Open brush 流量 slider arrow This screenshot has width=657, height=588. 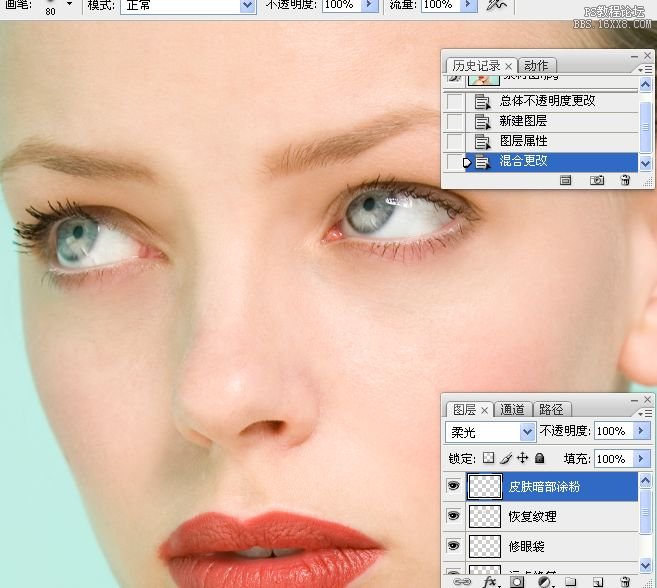[468, 5]
